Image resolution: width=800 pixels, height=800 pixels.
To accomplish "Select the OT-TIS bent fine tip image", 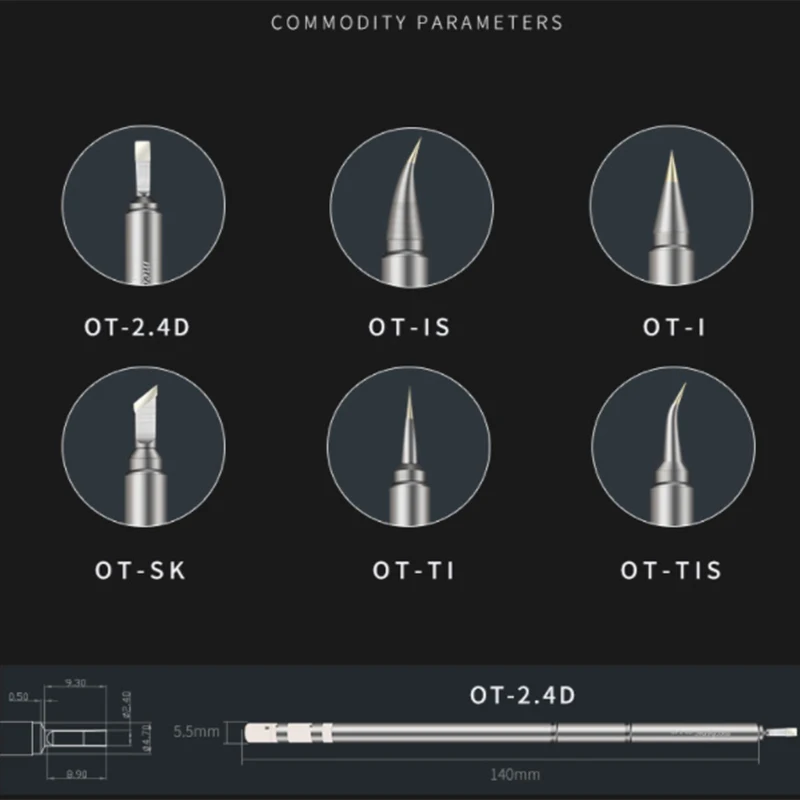I will click(673, 446).
